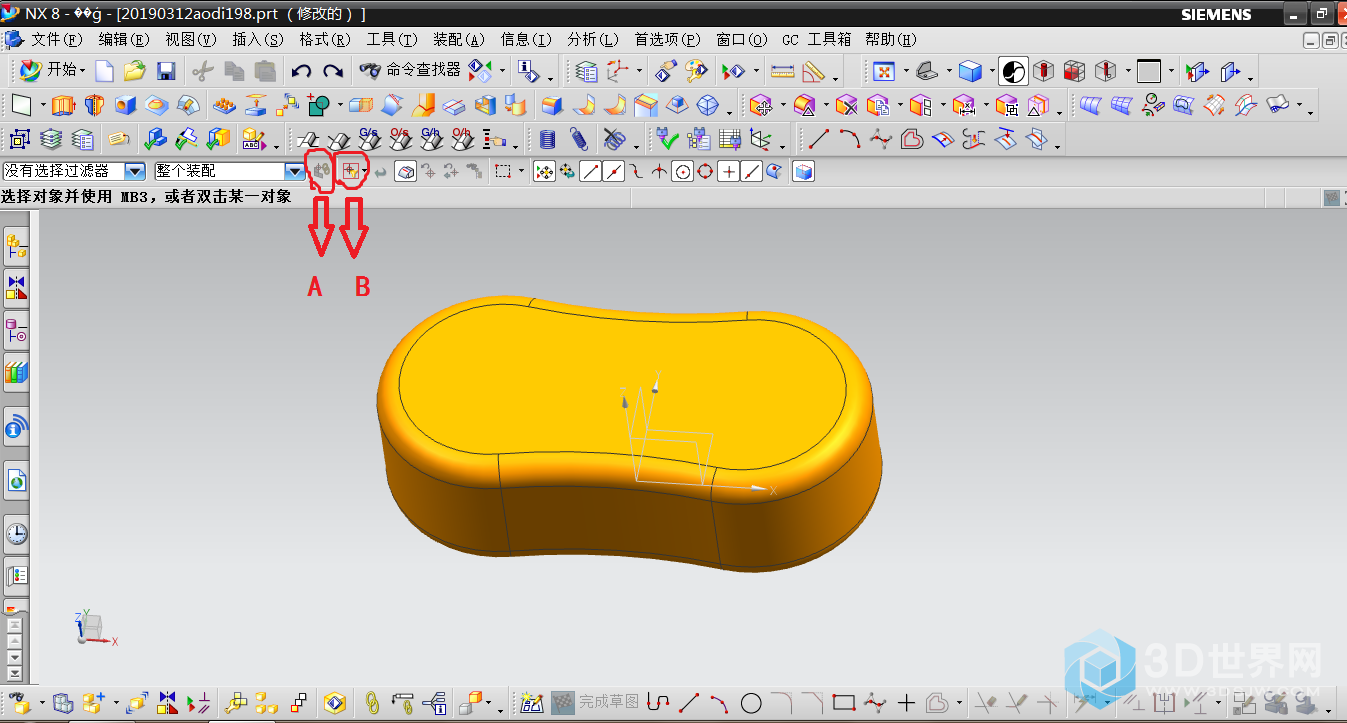The image size is (1347, 723).
Task: Redo the last undone action
Action: click(333, 71)
